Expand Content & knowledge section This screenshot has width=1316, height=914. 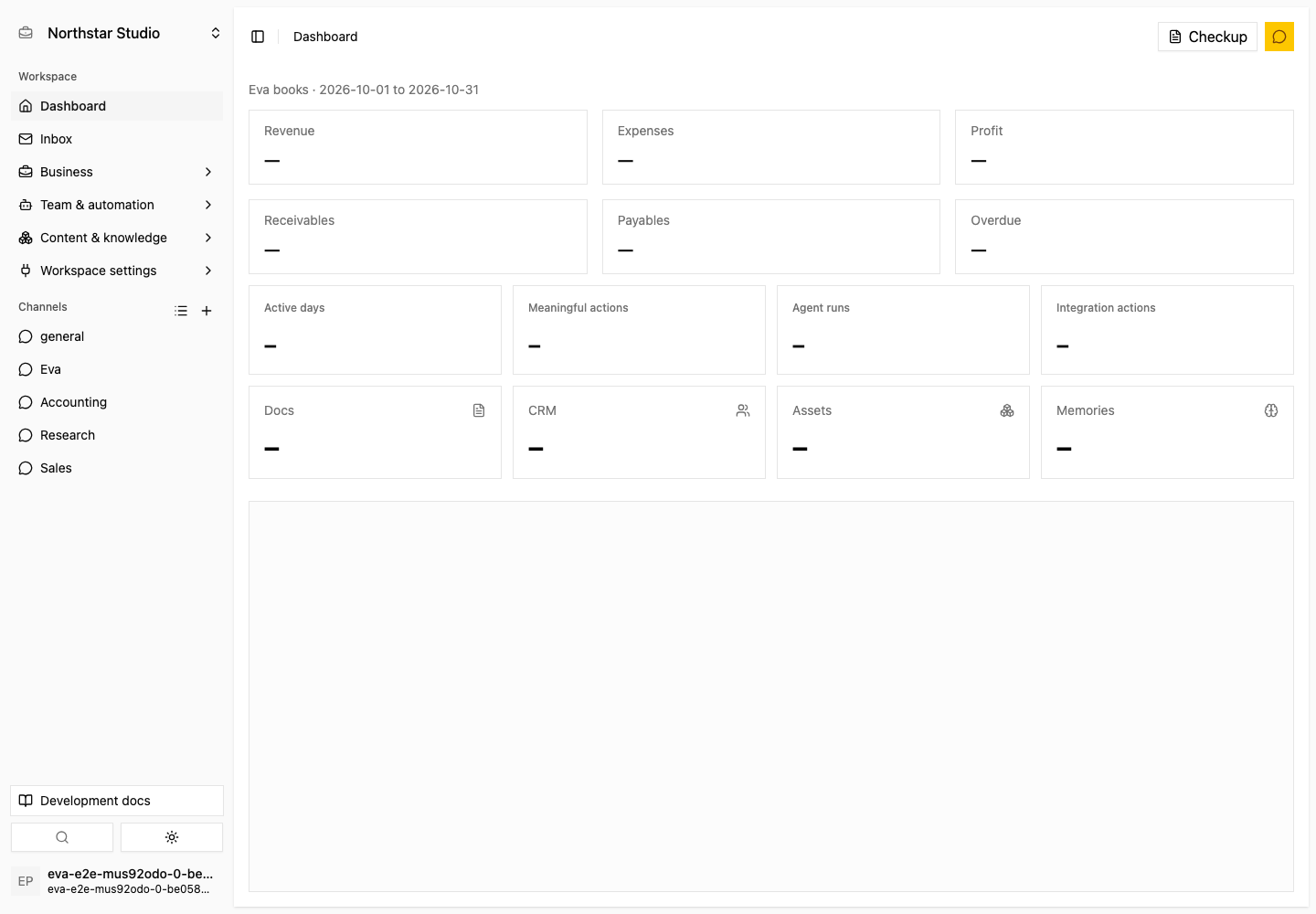pyautogui.click(x=117, y=238)
